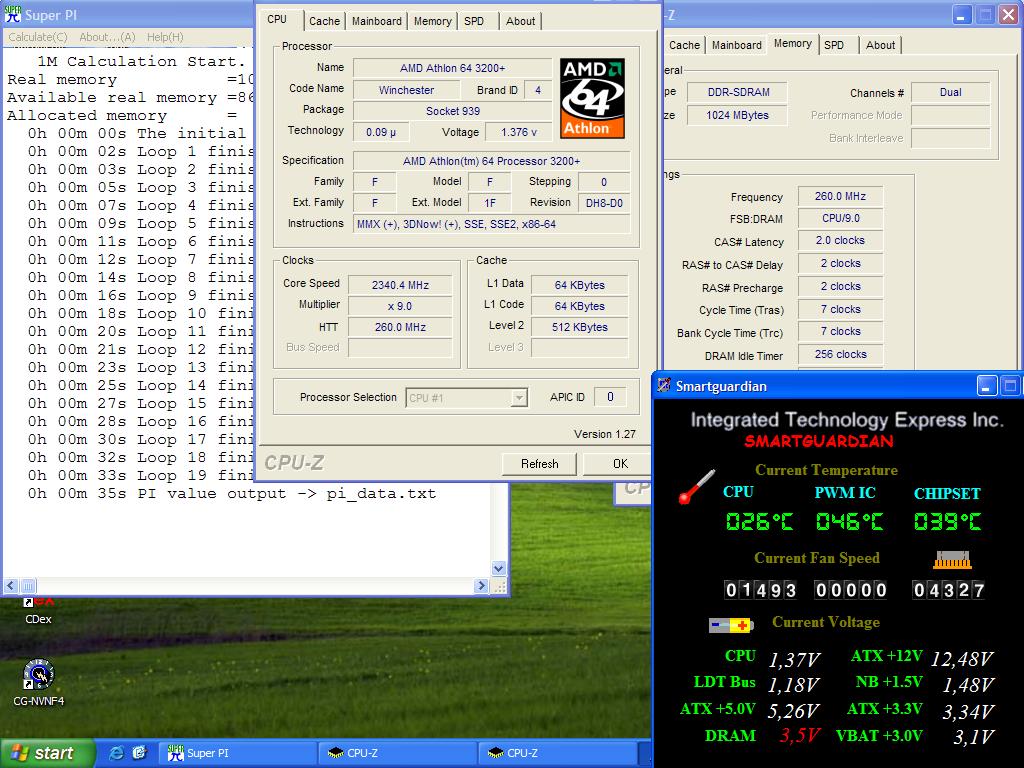This screenshot has width=1024, height=768.
Task: Open the Start menu
Action: click(47, 753)
